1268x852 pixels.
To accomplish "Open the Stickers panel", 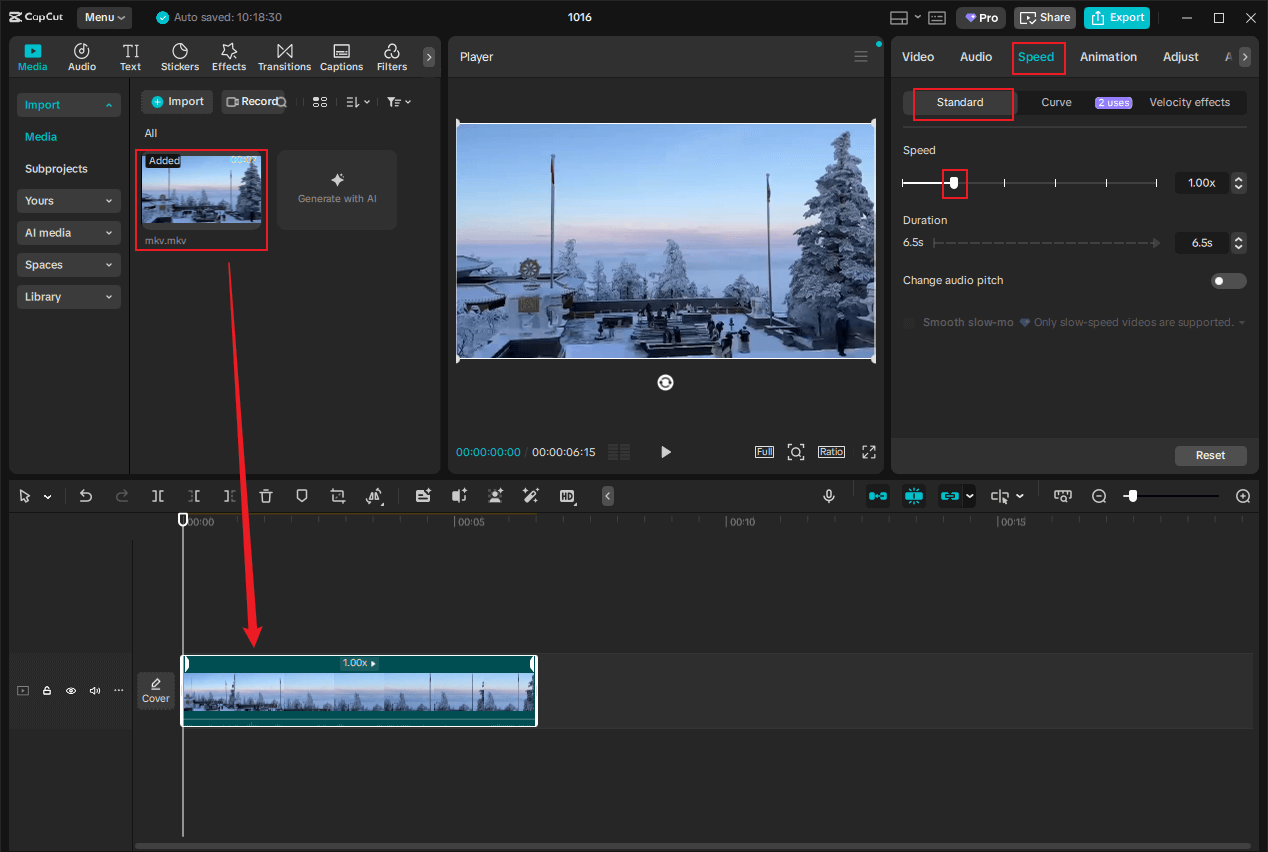I will (x=180, y=57).
